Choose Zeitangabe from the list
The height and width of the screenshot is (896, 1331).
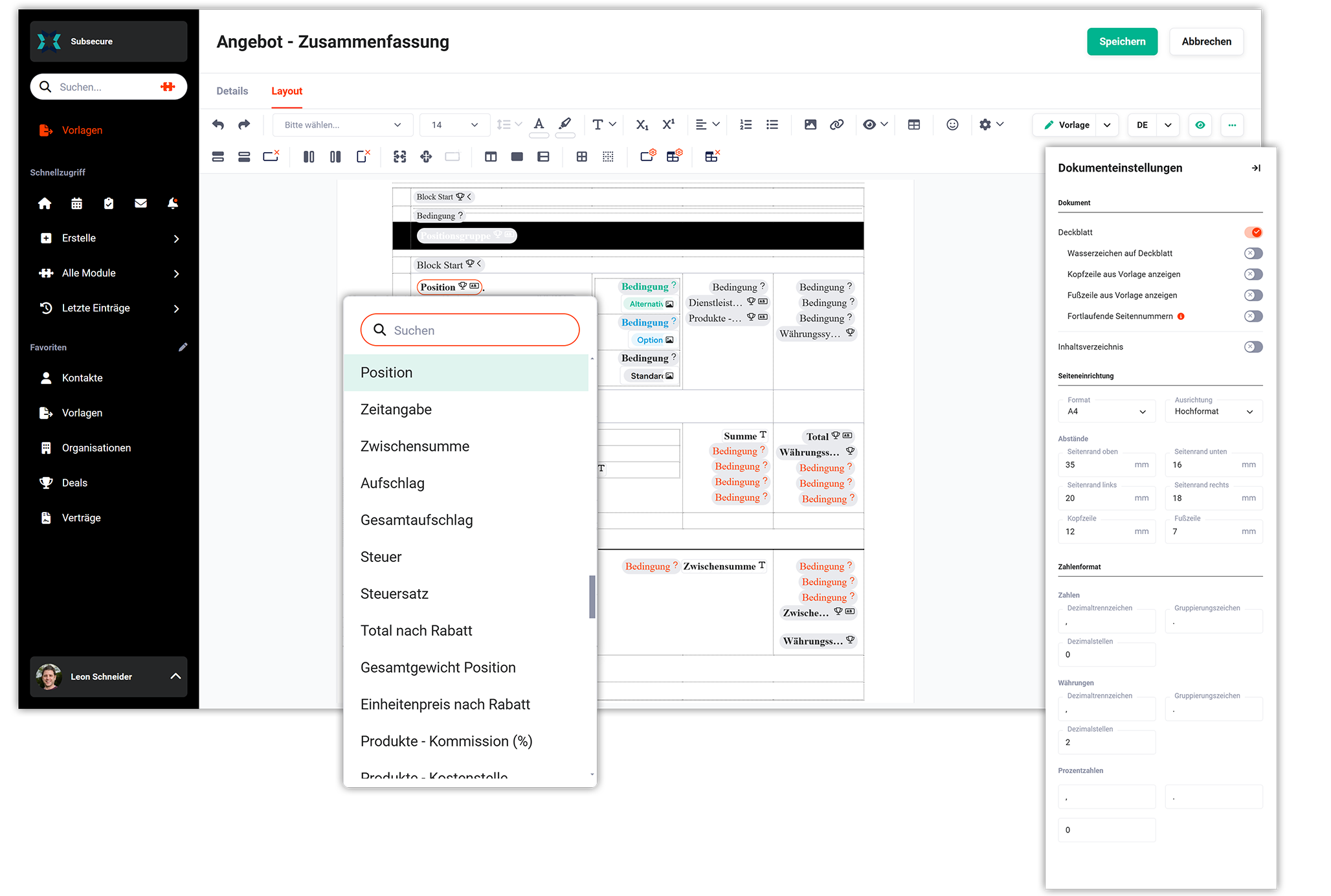click(x=466, y=409)
